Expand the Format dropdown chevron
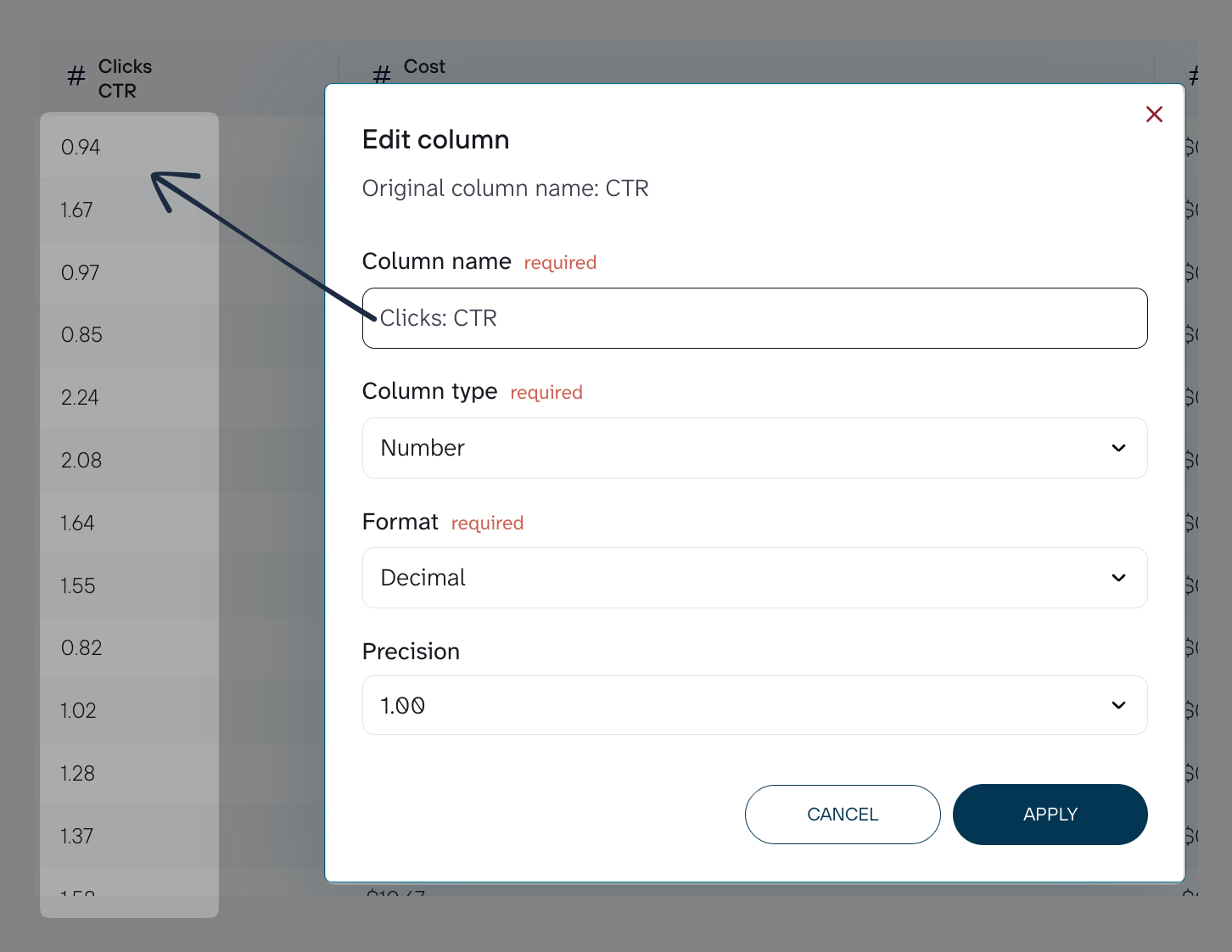 pos(1118,578)
